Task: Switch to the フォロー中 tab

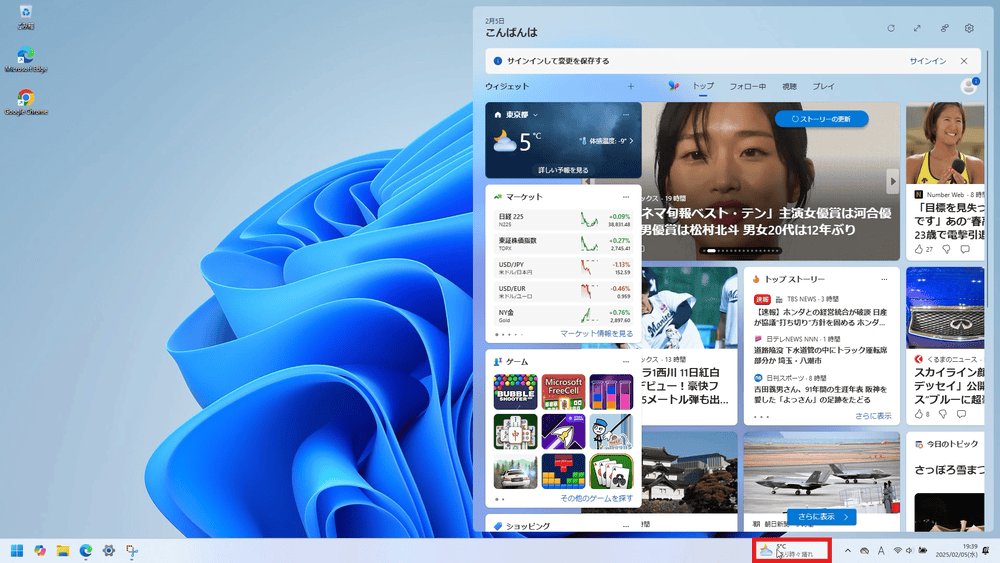Action: coord(747,87)
